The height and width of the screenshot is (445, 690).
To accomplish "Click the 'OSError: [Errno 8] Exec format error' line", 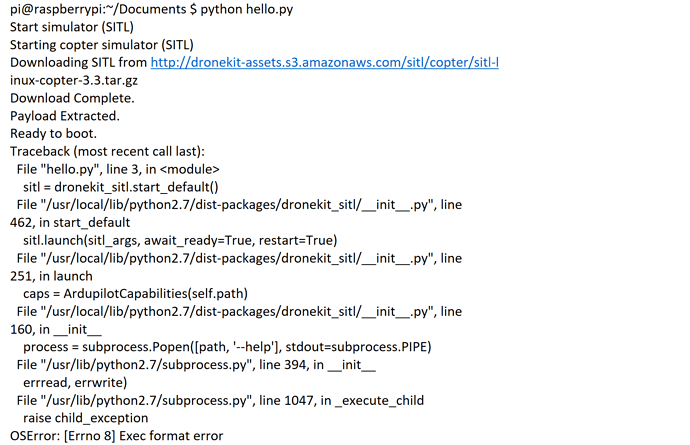I will point(117,436).
